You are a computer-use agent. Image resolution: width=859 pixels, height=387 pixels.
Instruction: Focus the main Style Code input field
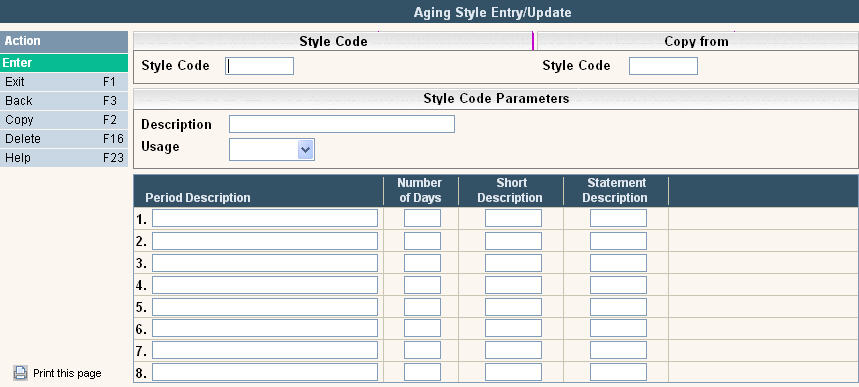[260, 66]
